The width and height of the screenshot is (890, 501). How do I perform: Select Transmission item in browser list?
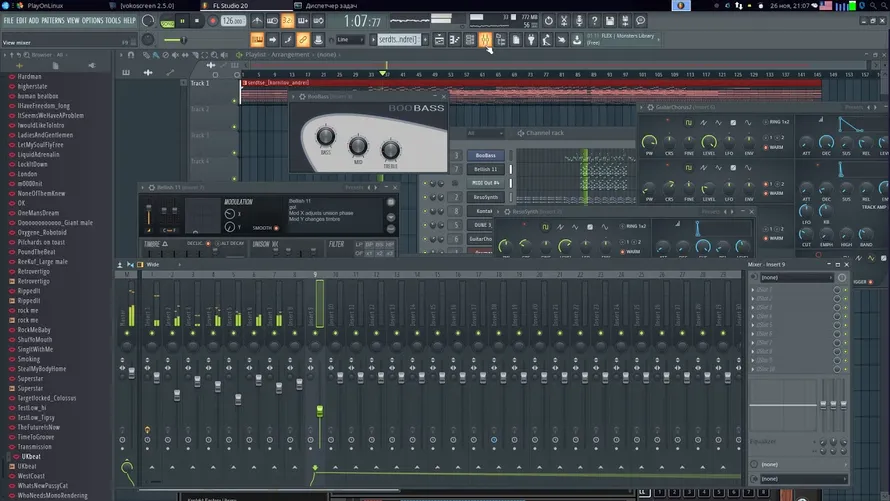point(35,447)
